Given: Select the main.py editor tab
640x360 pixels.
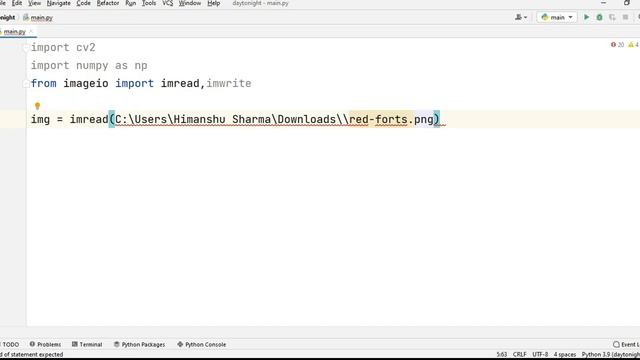Looking at the screenshot, I should pyautogui.click(x=15, y=31).
